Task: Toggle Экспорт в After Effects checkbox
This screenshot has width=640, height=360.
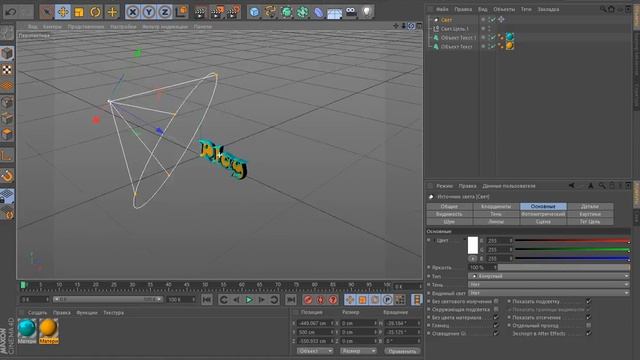Action: tap(589, 333)
